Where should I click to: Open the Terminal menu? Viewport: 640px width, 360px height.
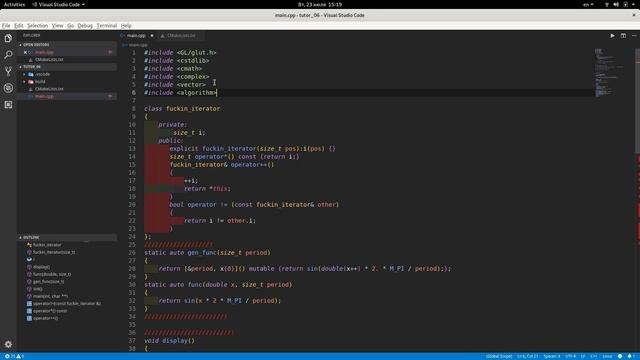click(107, 26)
